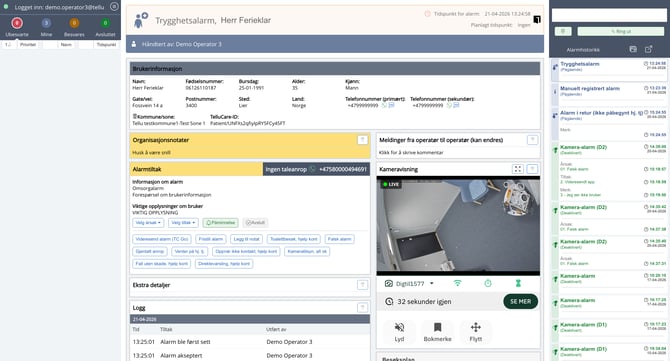
Task: Sort alarm list by Tidspunkt column
Action: 106,44
